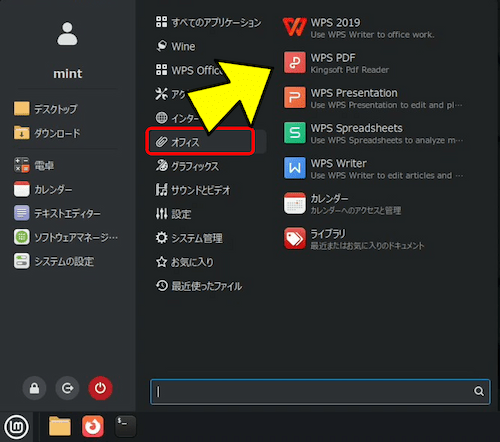Click "最近またはお気に入りのドキュメント" description
Screen dimensions: 500x442
(x=367, y=246)
